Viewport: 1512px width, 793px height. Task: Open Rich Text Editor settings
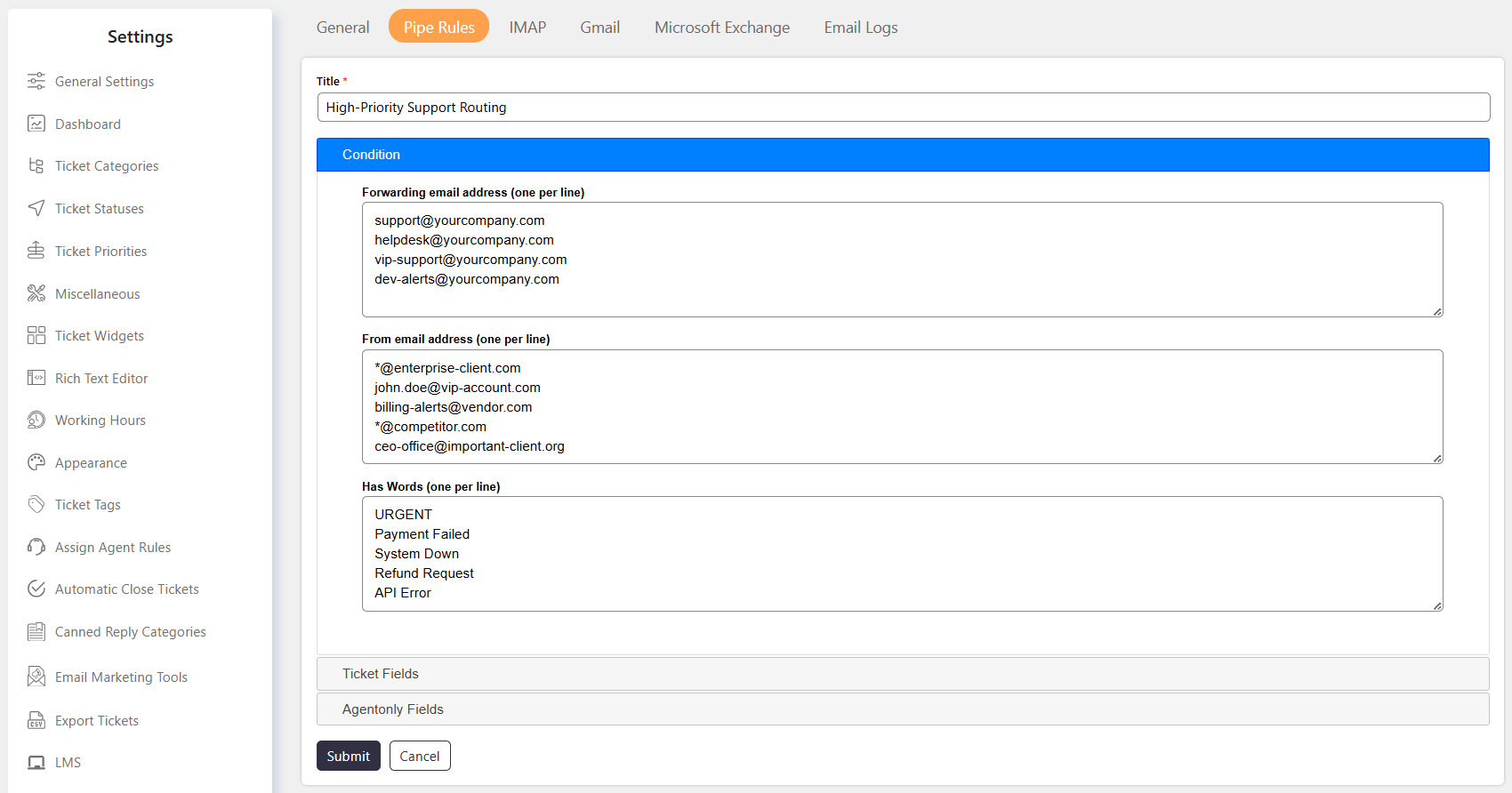tap(101, 378)
